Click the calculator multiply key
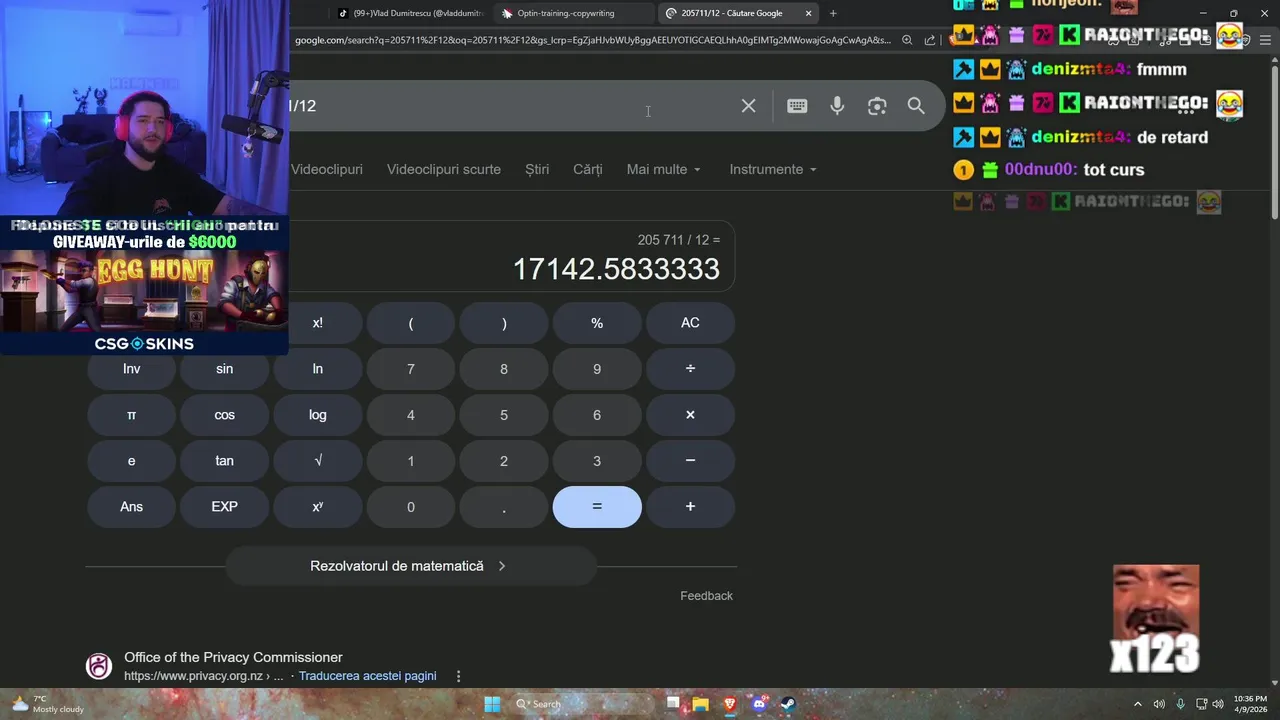The height and width of the screenshot is (720, 1280). point(690,415)
